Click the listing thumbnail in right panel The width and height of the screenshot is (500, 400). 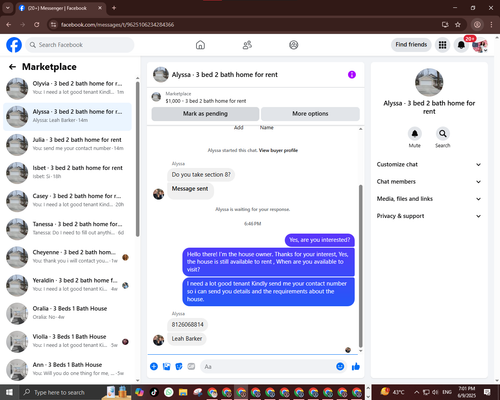429,82
